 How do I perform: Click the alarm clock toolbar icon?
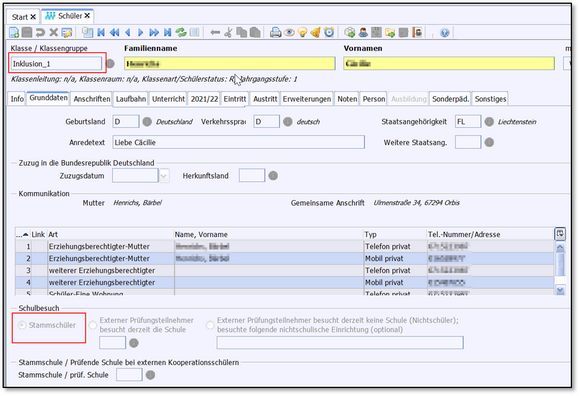329,33
